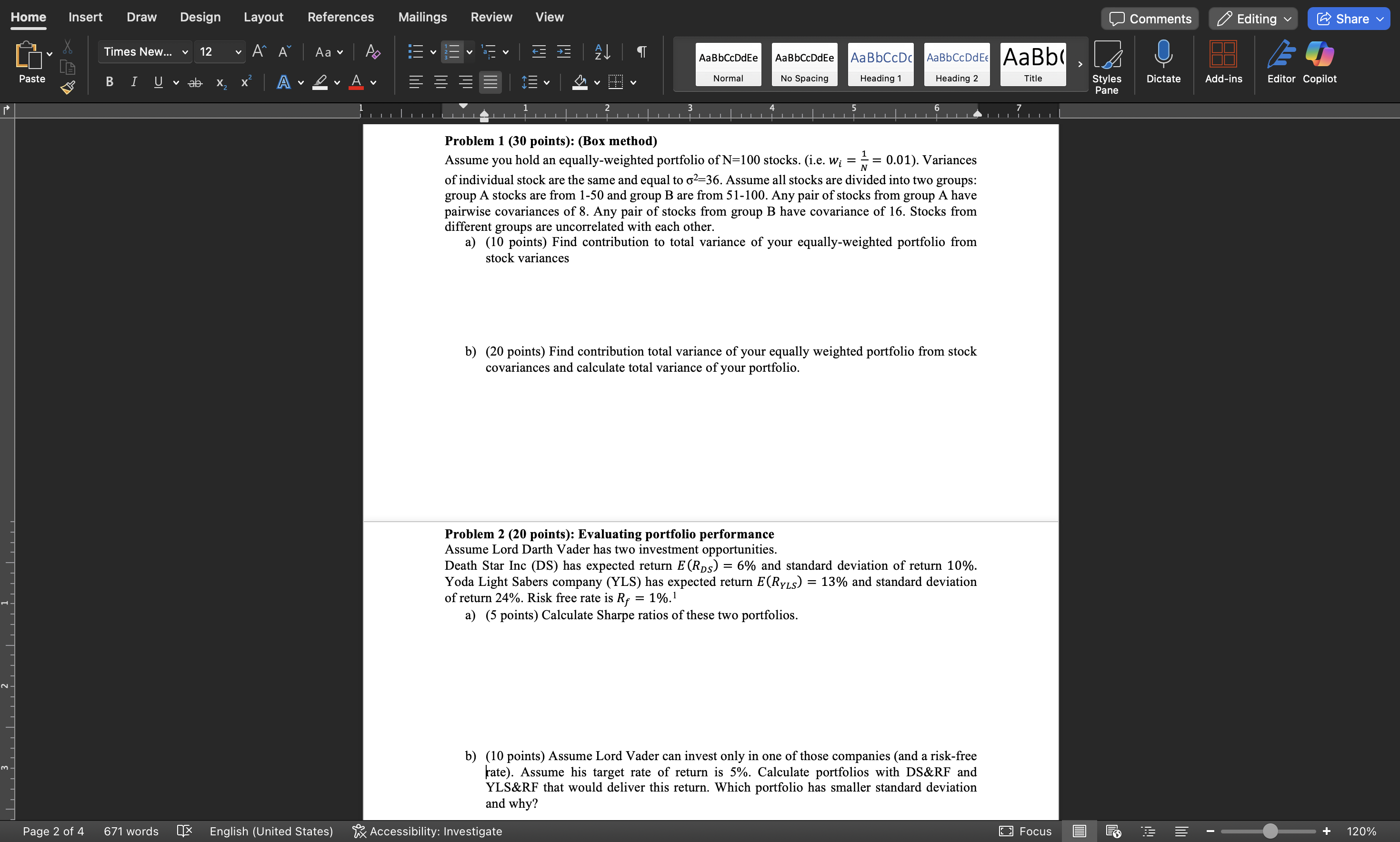Select justify text alignment

pos(490,82)
